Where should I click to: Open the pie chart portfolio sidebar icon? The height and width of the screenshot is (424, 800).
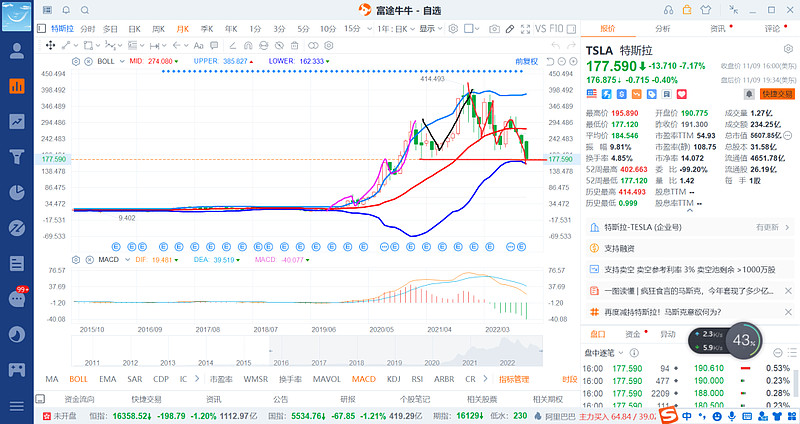[x=17, y=192]
